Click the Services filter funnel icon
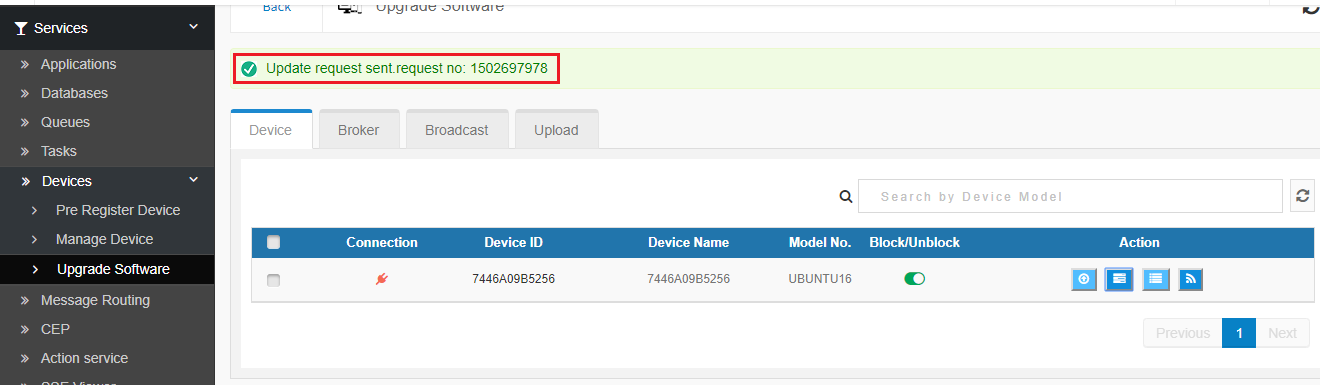Image resolution: width=1320 pixels, height=385 pixels. pyautogui.click(x=20, y=28)
